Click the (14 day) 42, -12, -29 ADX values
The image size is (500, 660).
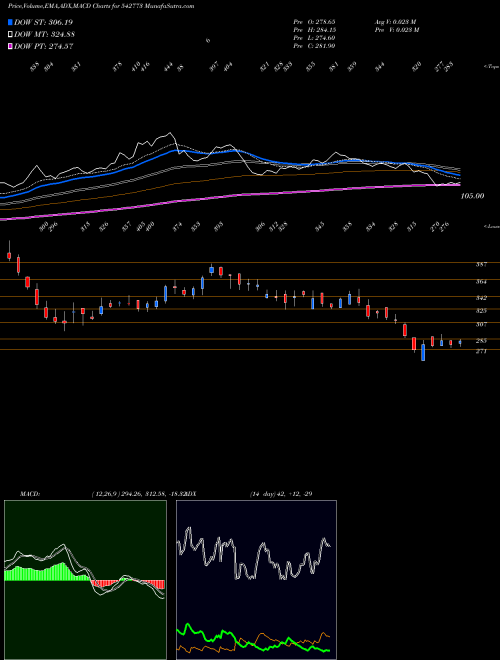(280, 493)
